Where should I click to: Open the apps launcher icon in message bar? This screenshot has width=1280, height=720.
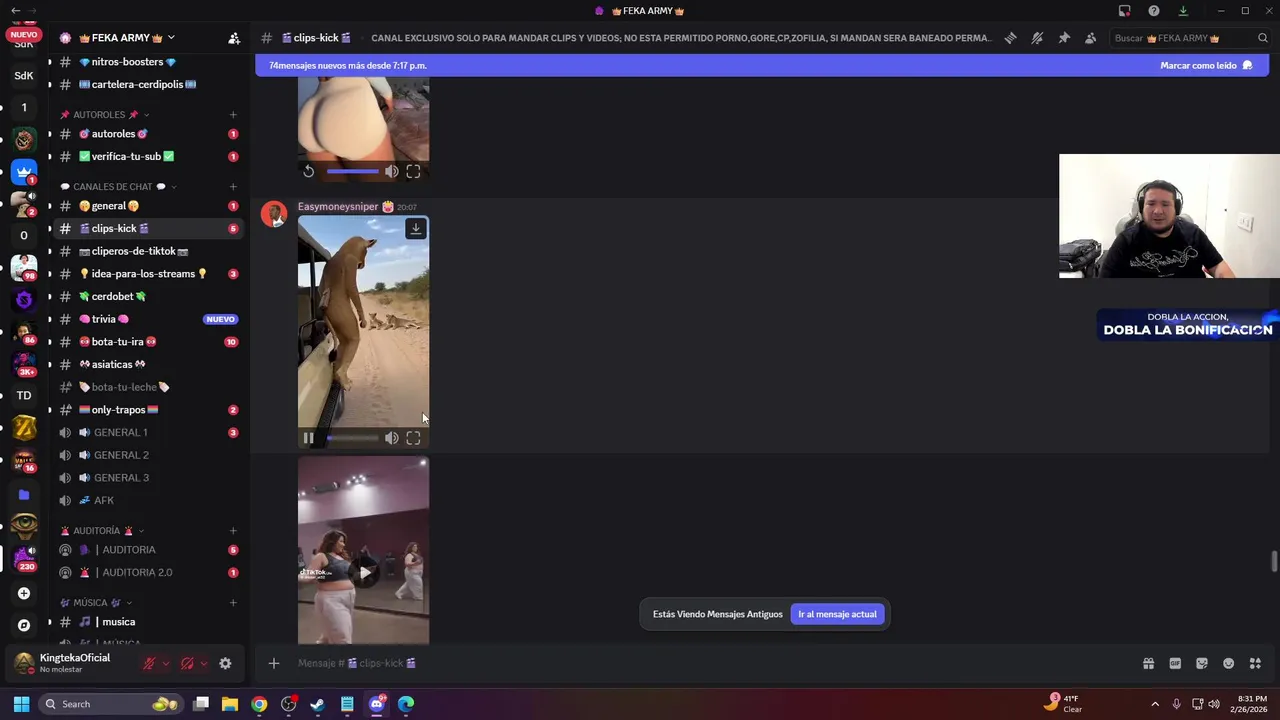coord(1255,663)
